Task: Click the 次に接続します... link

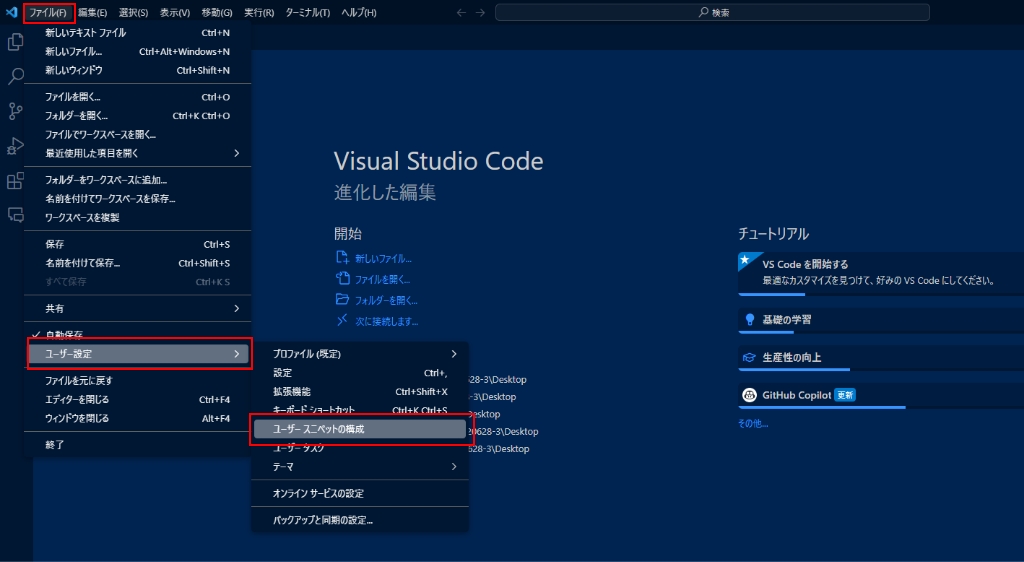Action: coord(386,321)
